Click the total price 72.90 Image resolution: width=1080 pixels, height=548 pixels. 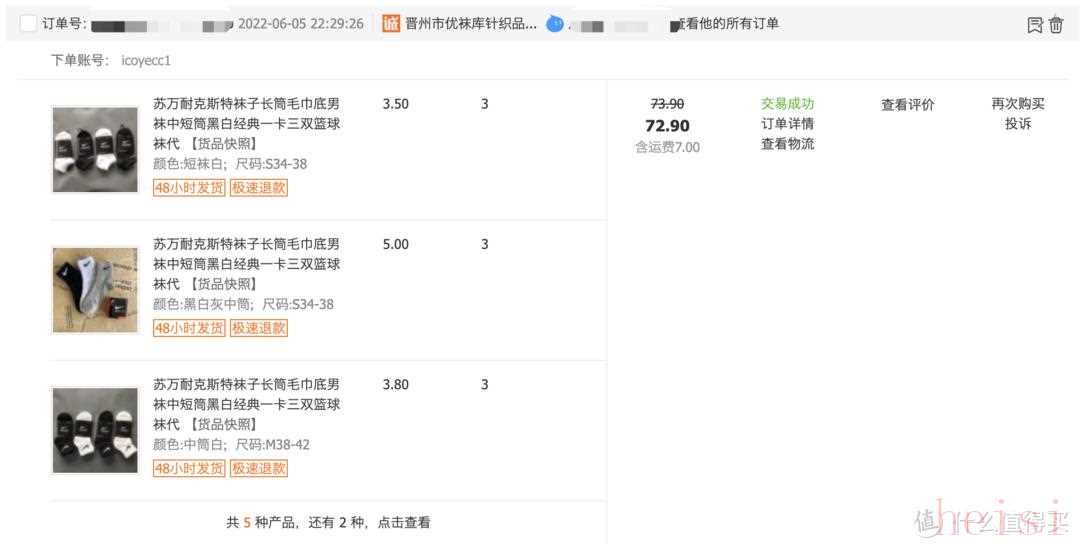[667, 126]
